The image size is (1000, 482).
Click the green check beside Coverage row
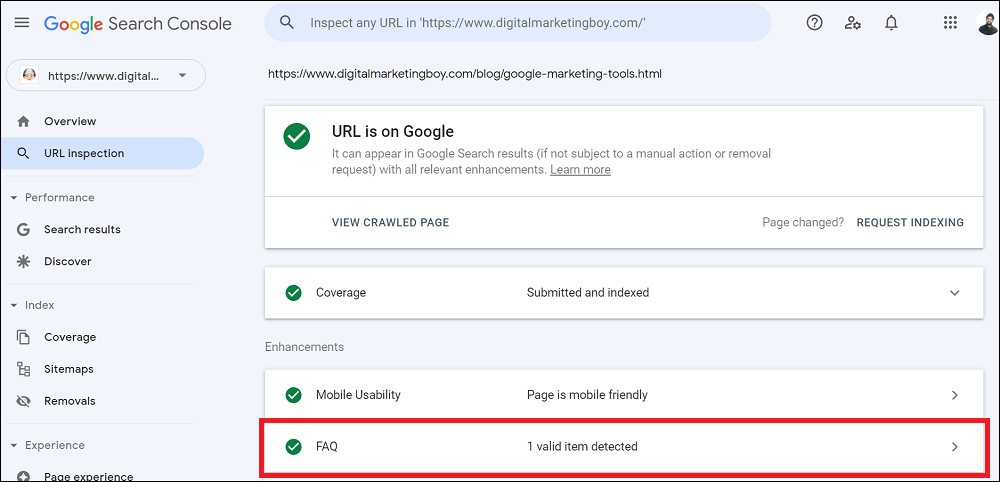point(293,293)
